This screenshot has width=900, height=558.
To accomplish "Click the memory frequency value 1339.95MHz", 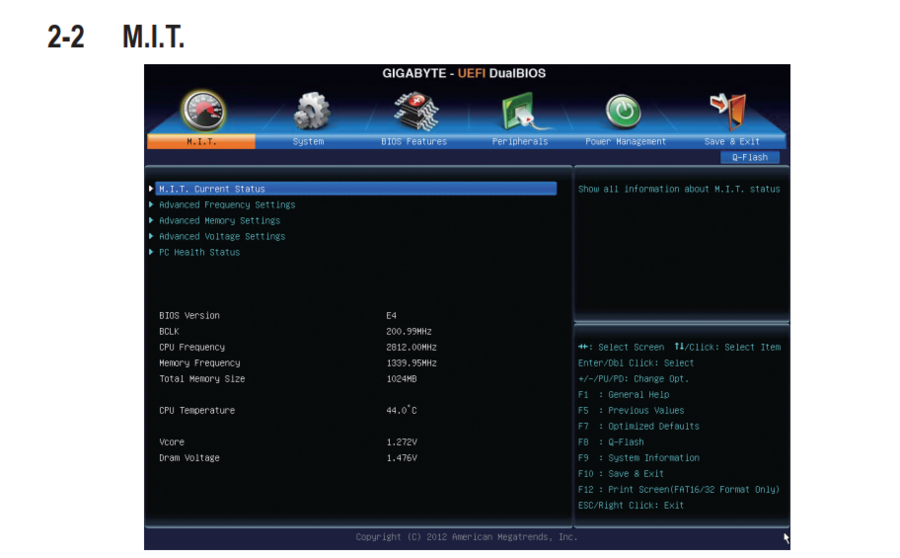I will [x=412, y=363].
